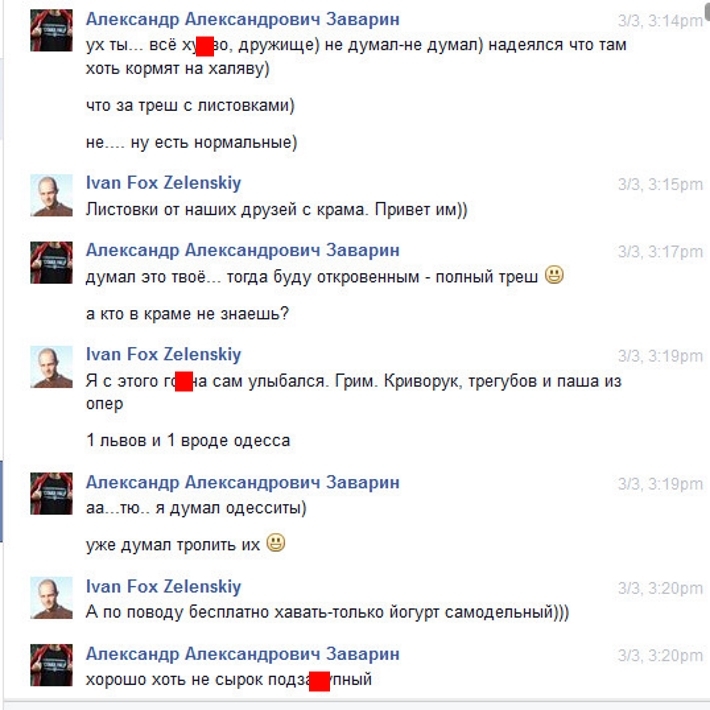Open Александр Заварин name at 3:19pm
The image size is (710, 710).
point(243,482)
